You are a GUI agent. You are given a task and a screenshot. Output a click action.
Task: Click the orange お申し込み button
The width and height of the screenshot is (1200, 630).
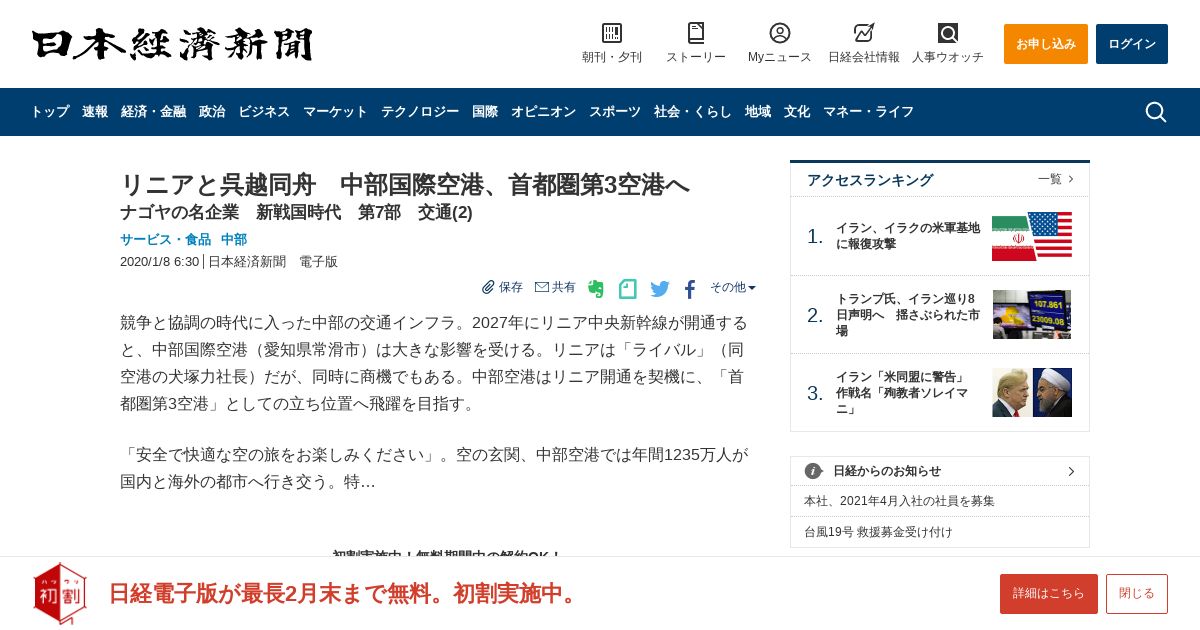coord(1046,44)
